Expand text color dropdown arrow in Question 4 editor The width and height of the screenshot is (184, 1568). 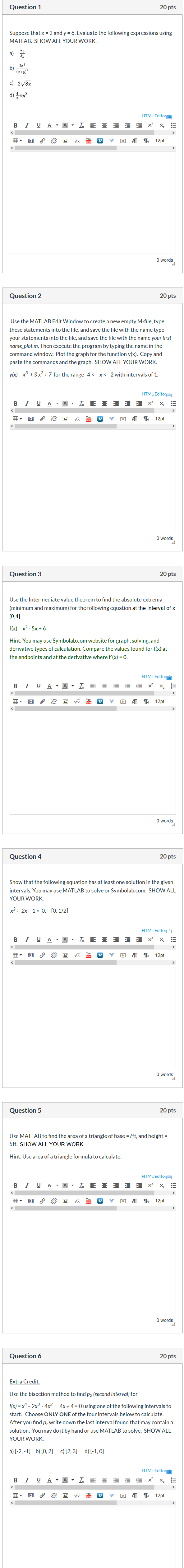pyautogui.click(x=57, y=940)
